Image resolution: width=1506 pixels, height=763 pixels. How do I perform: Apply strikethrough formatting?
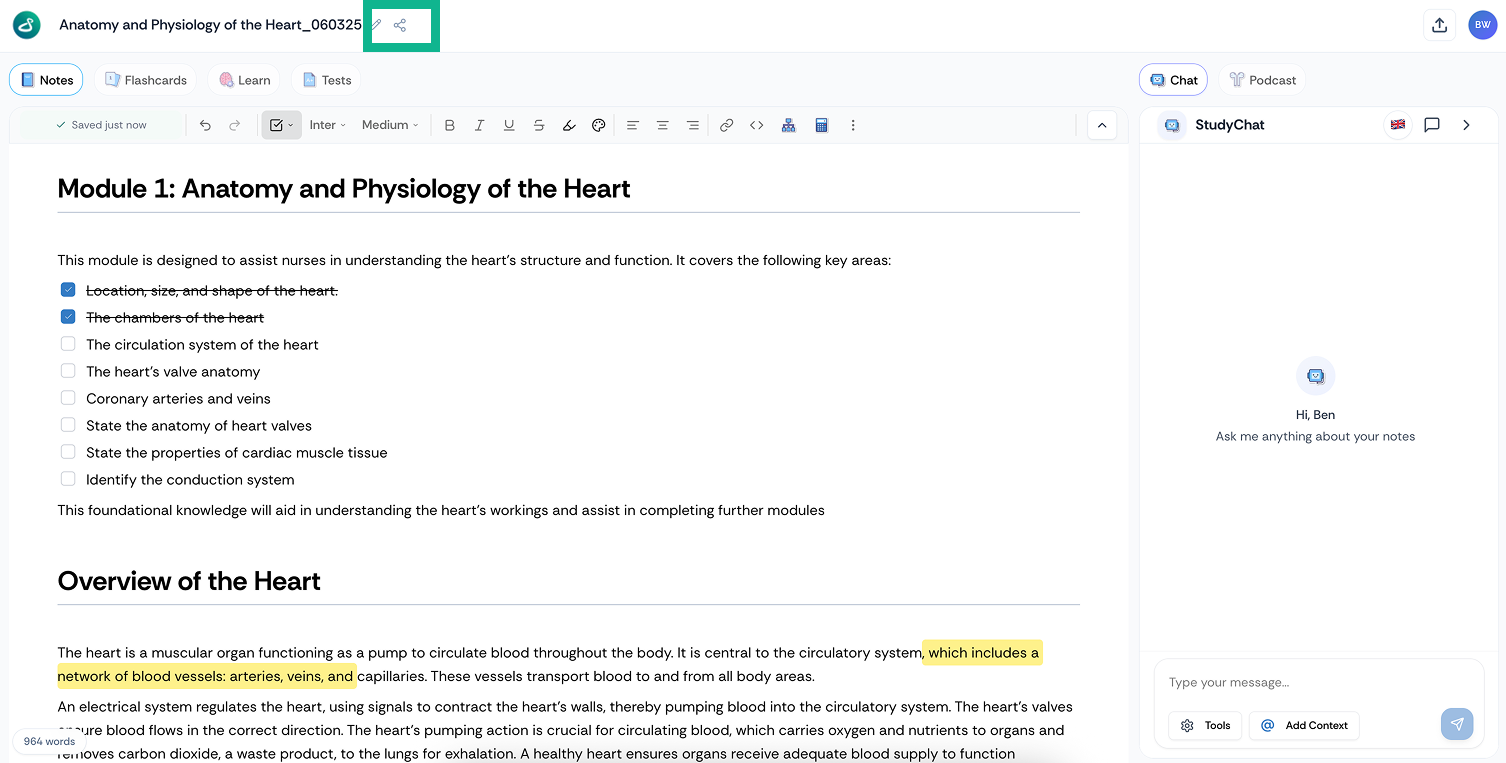pyautogui.click(x=539, y=125)
